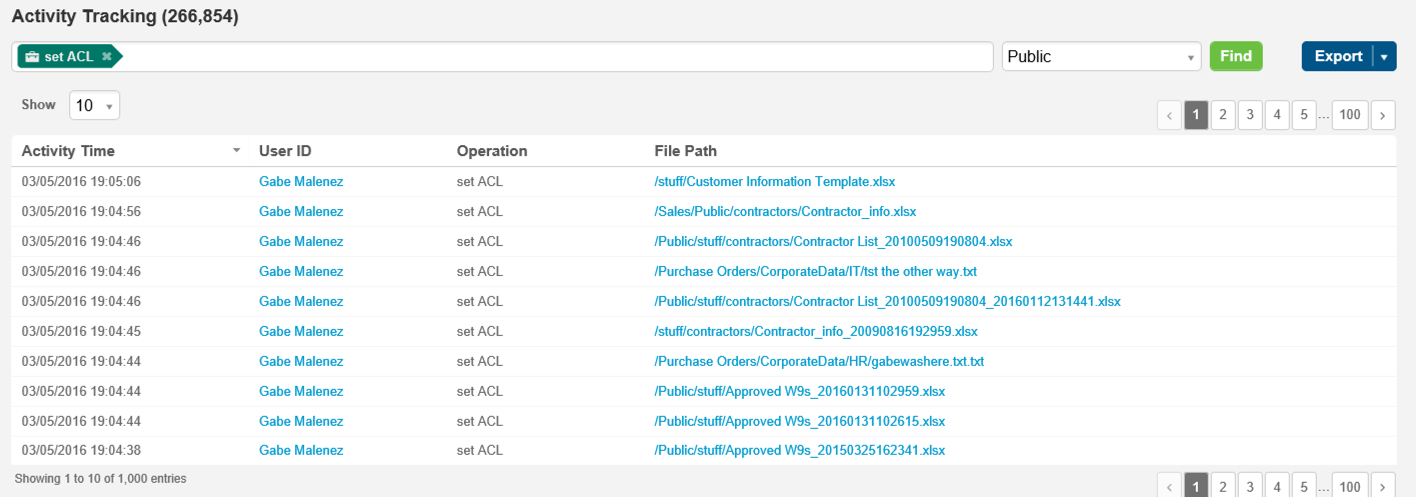Go to next page via top arrow
Viewport: 1416px width, 497px height.
1383,115
